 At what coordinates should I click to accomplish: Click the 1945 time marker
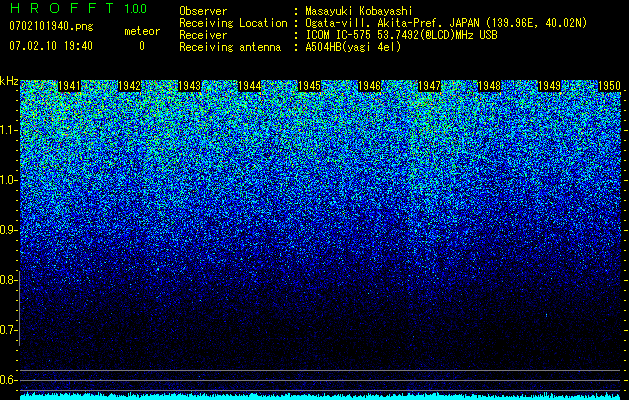coord(310,86)
